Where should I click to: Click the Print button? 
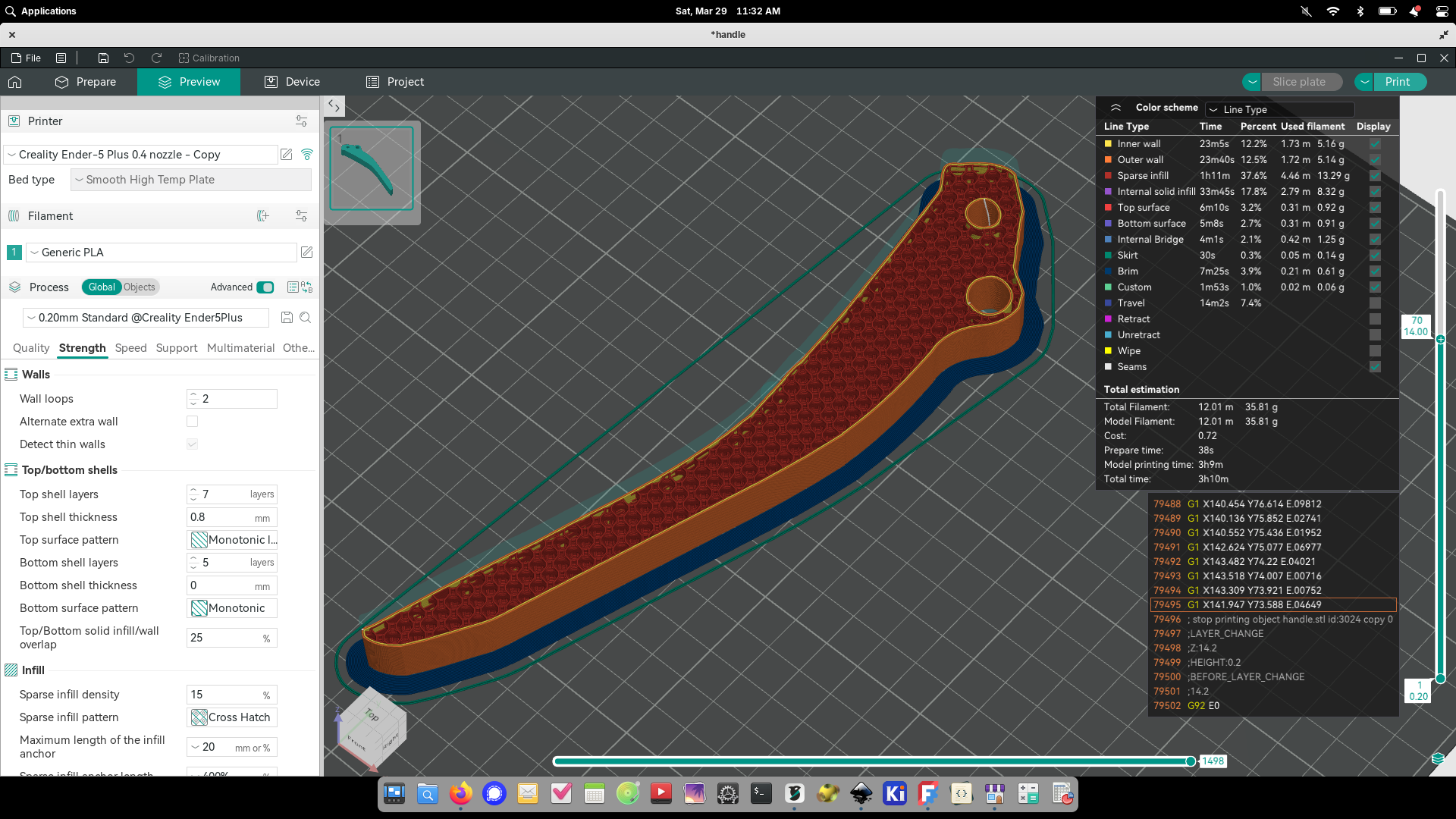pos(1397,82)
